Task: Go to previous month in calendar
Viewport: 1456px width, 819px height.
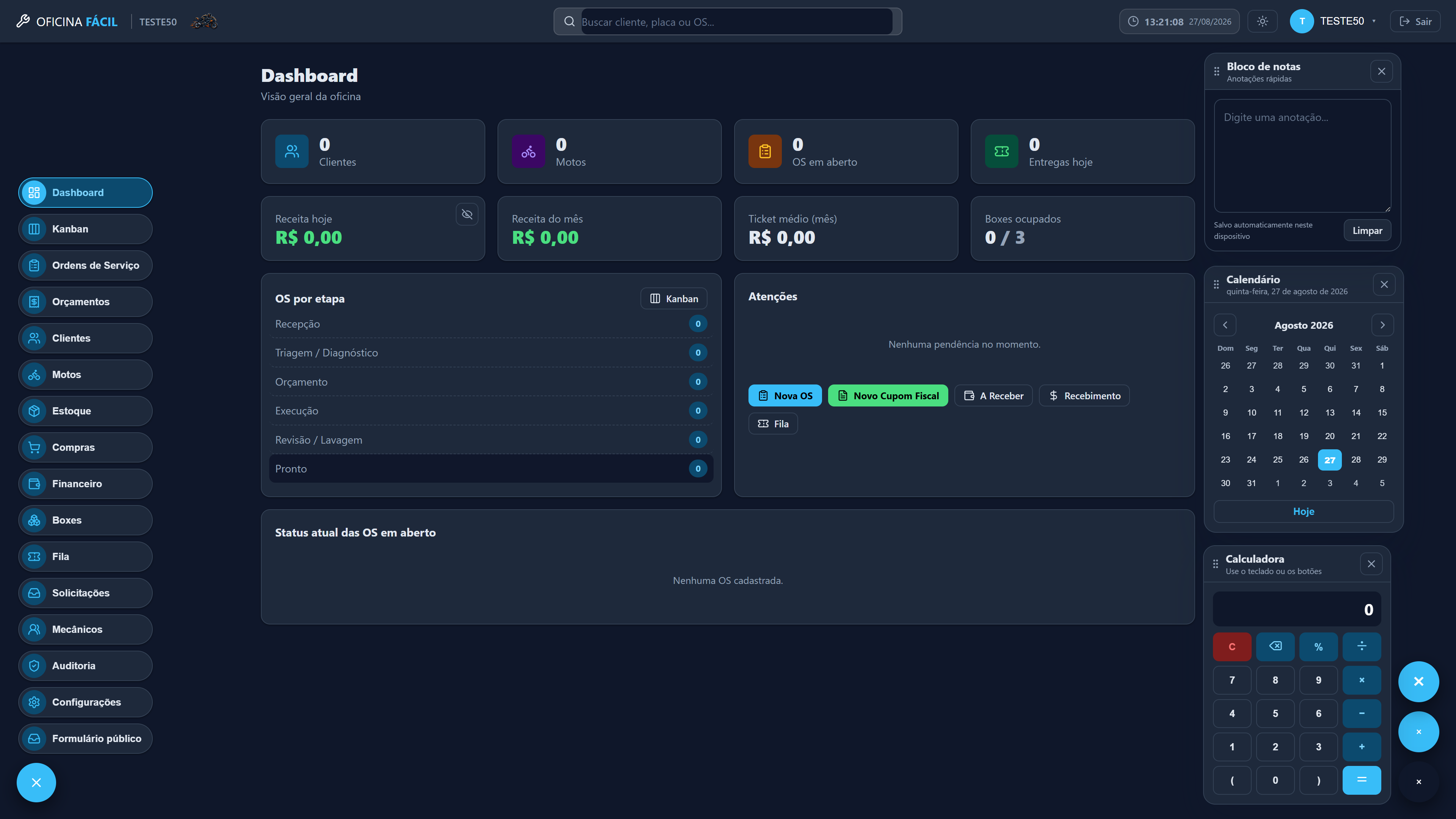Action: pos(1225,325)
